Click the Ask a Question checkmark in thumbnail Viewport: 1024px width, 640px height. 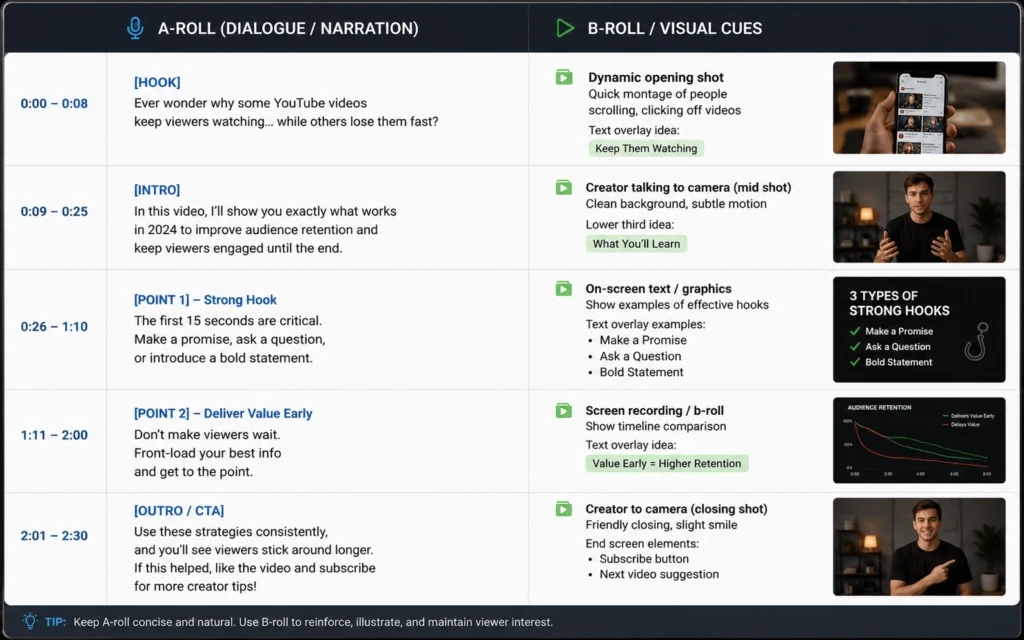855,347
